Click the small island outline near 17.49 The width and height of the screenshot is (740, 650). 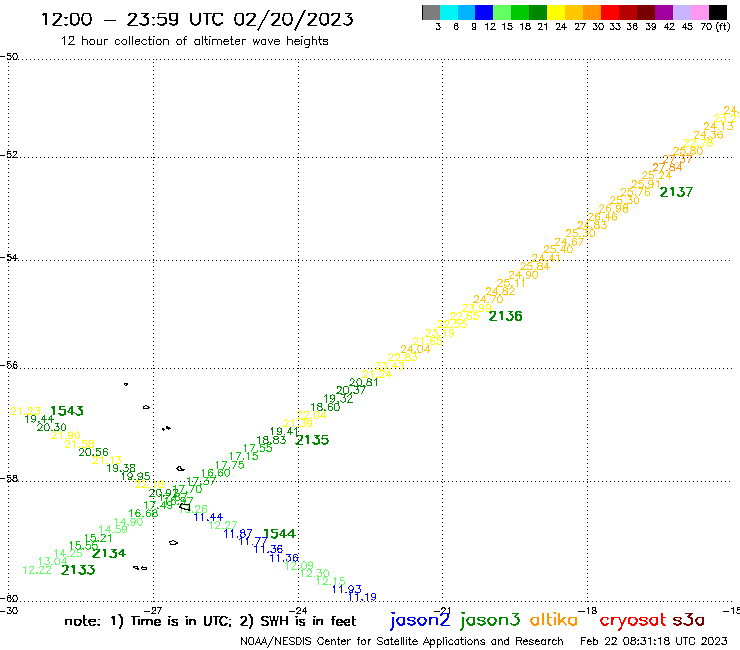185,507
